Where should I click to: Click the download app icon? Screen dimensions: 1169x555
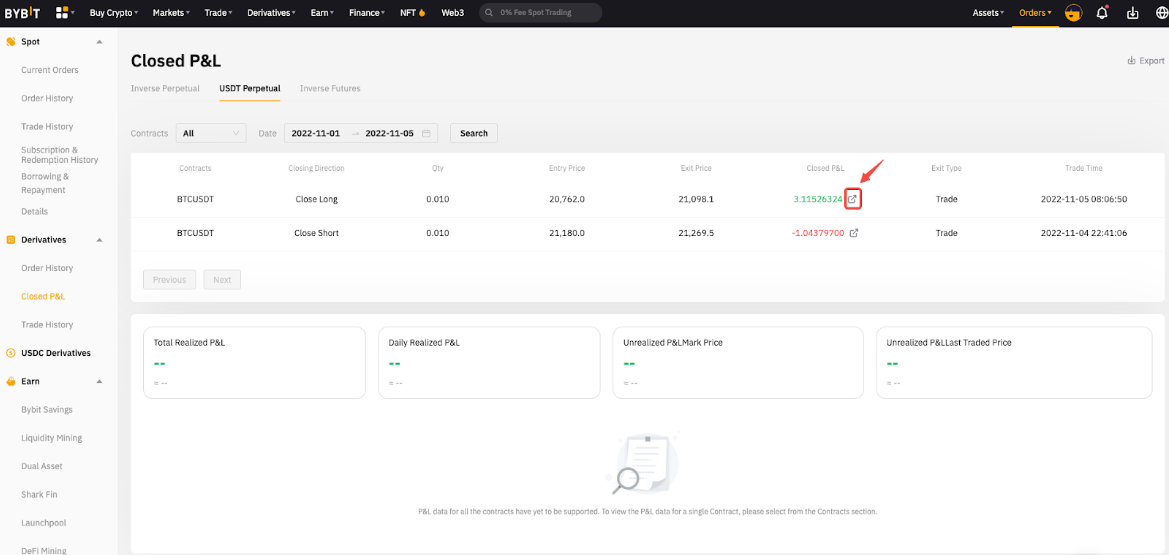[1132, 13]
